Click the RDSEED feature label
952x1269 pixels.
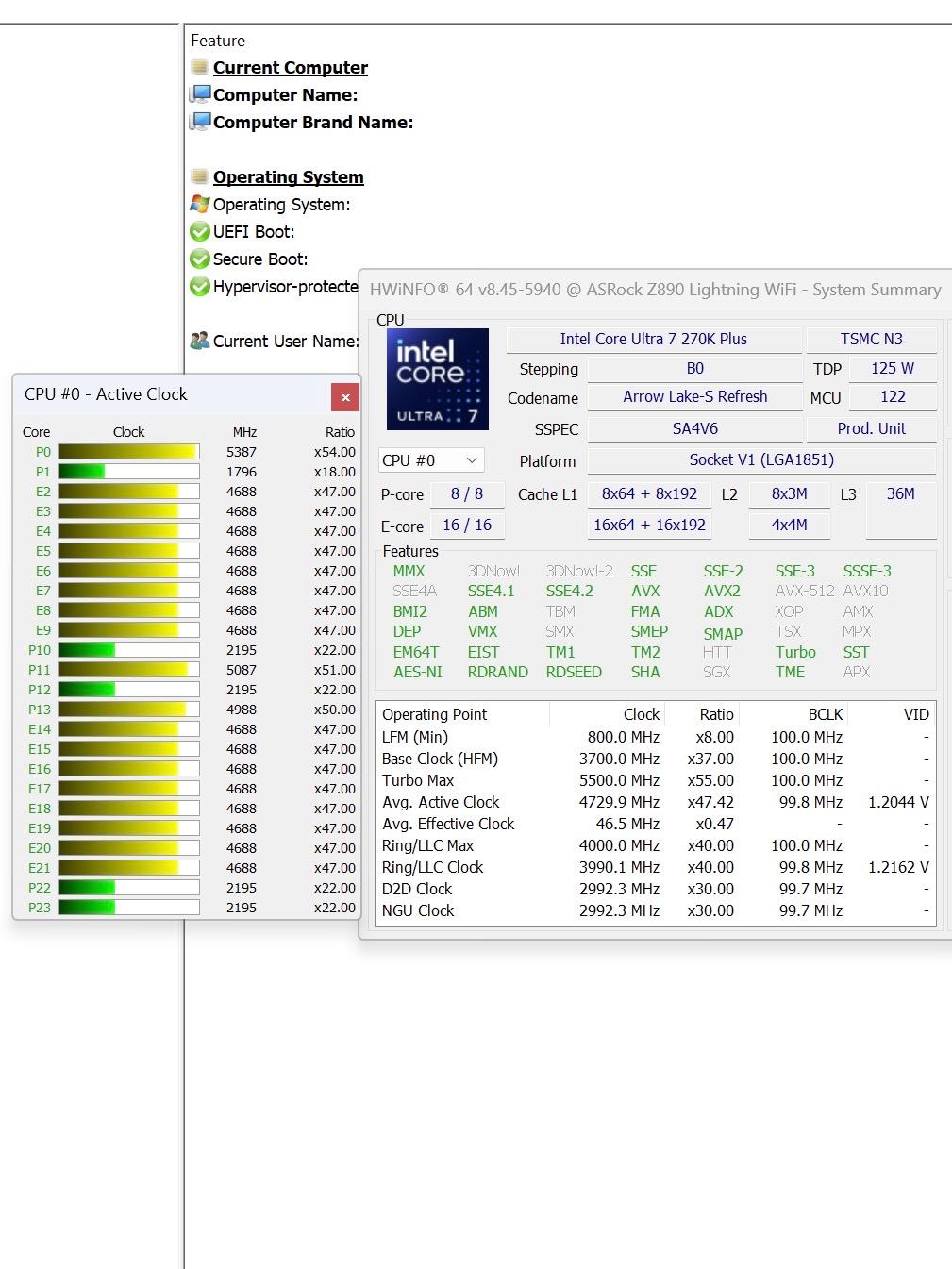[574, 672]
